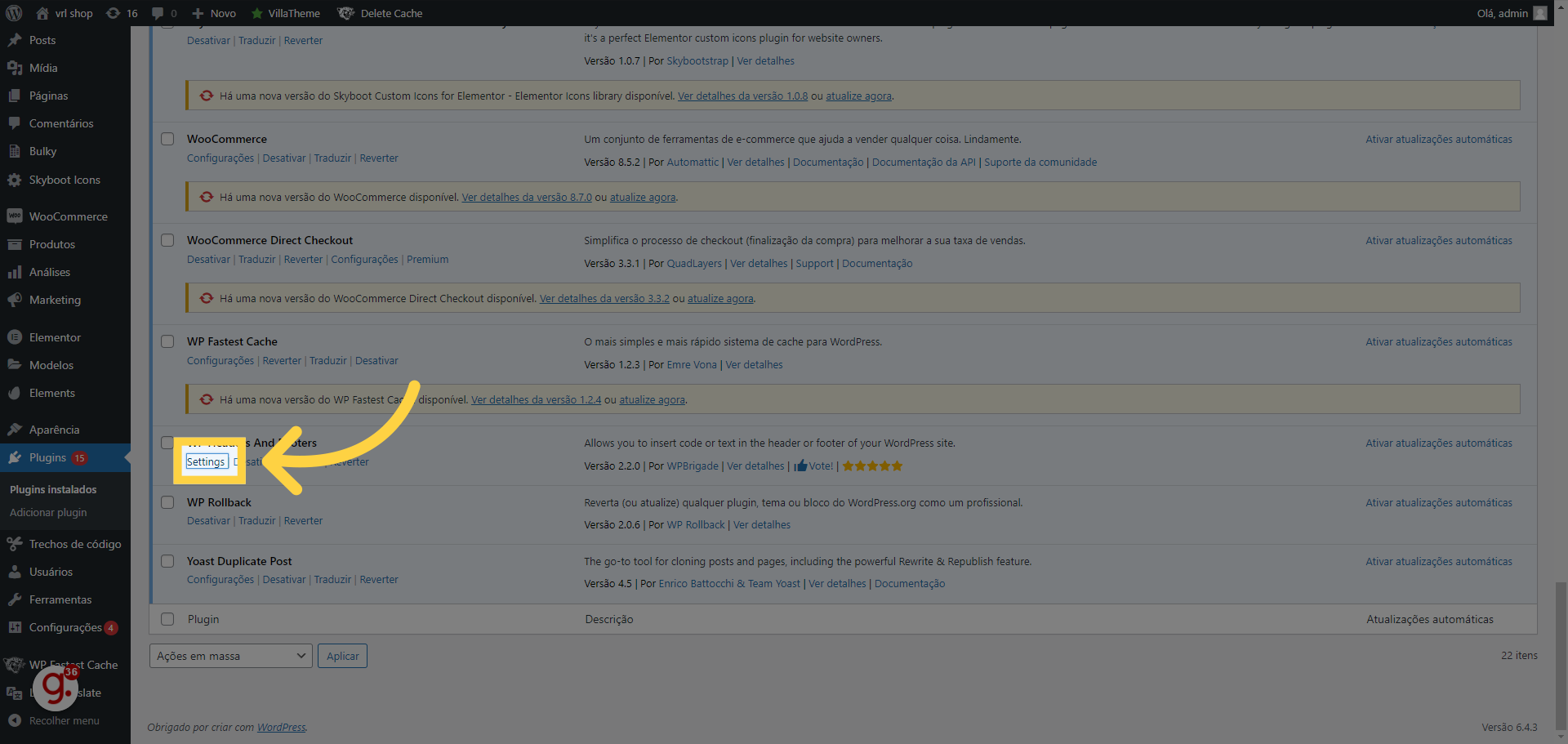Click Premium link under WooCommerce Direct Checkout
This screenshot has height=744, width=1568.
coord(428,259)
